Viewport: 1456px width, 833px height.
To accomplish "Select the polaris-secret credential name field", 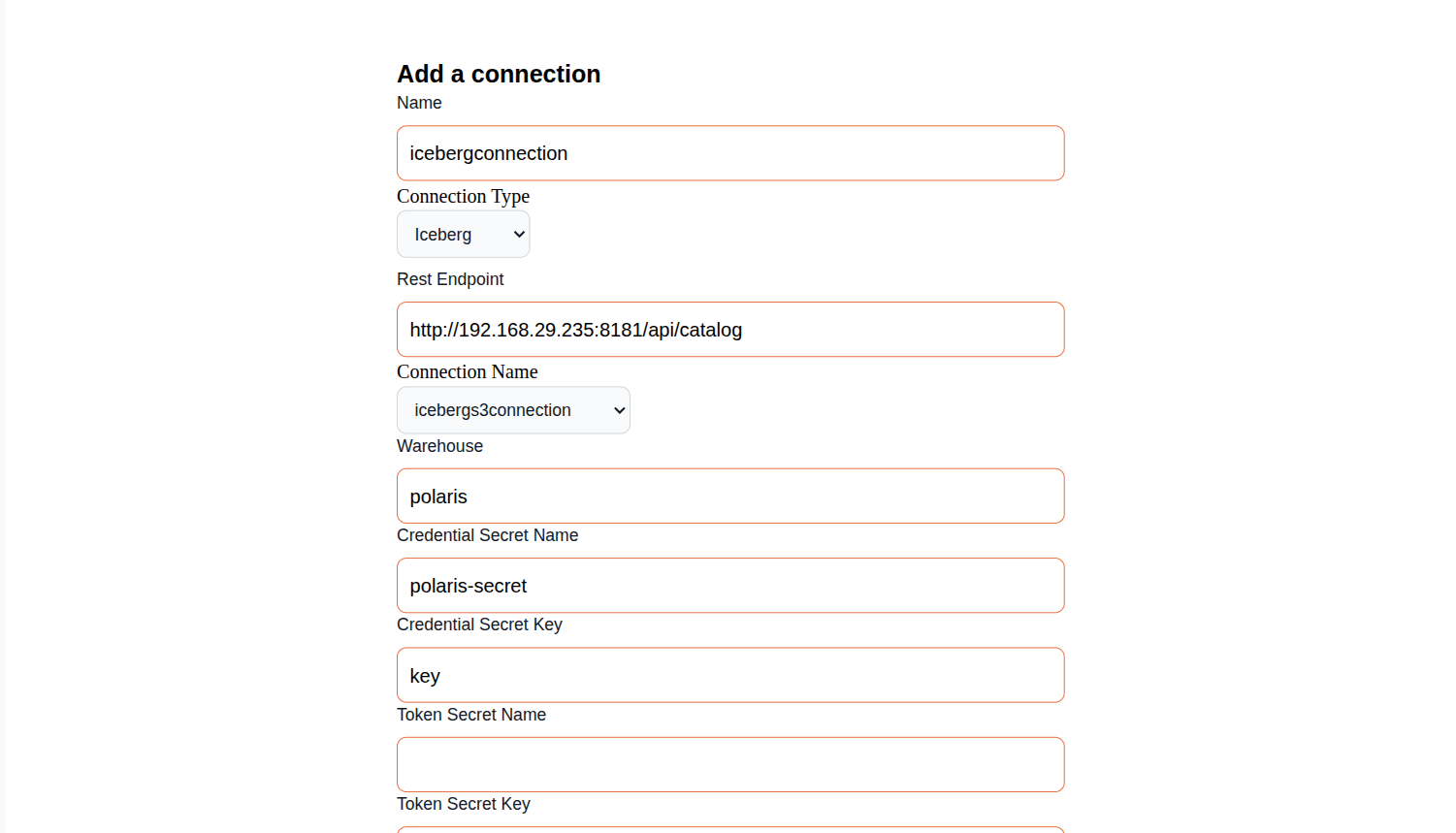I will click(x=730, y=586).
